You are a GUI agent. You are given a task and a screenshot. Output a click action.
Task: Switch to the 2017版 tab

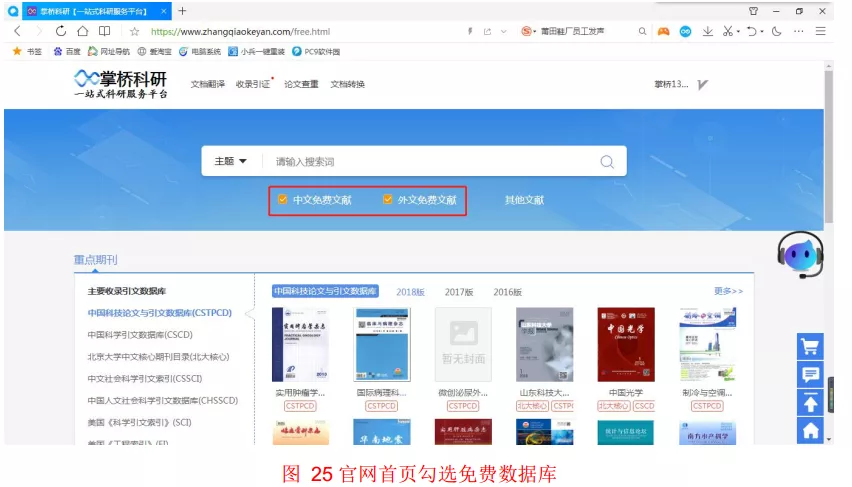(459, 292)
